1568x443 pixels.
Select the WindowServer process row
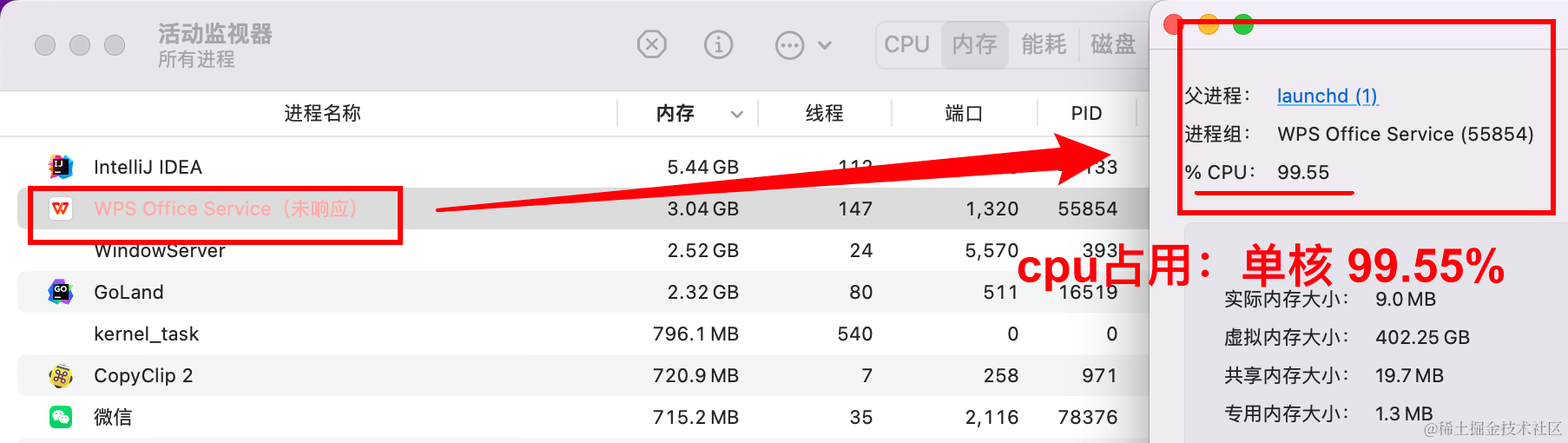coord(583,250)
